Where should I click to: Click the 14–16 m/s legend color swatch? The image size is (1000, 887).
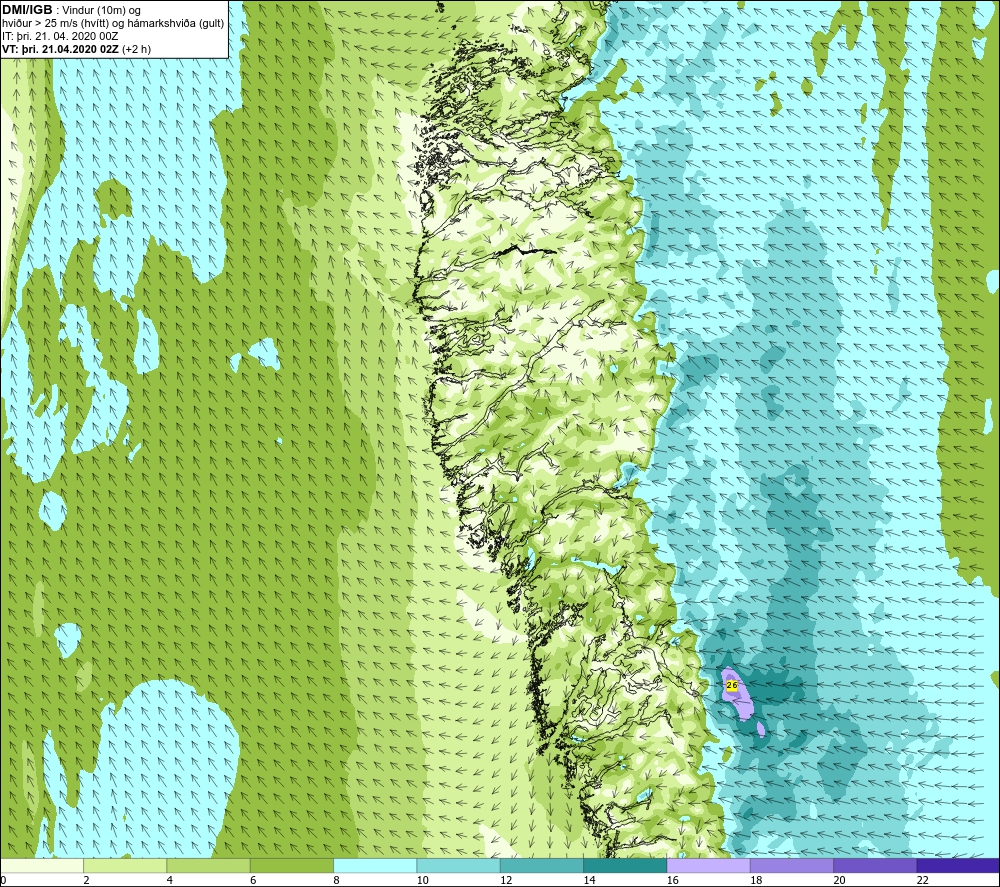click(625, 865)
